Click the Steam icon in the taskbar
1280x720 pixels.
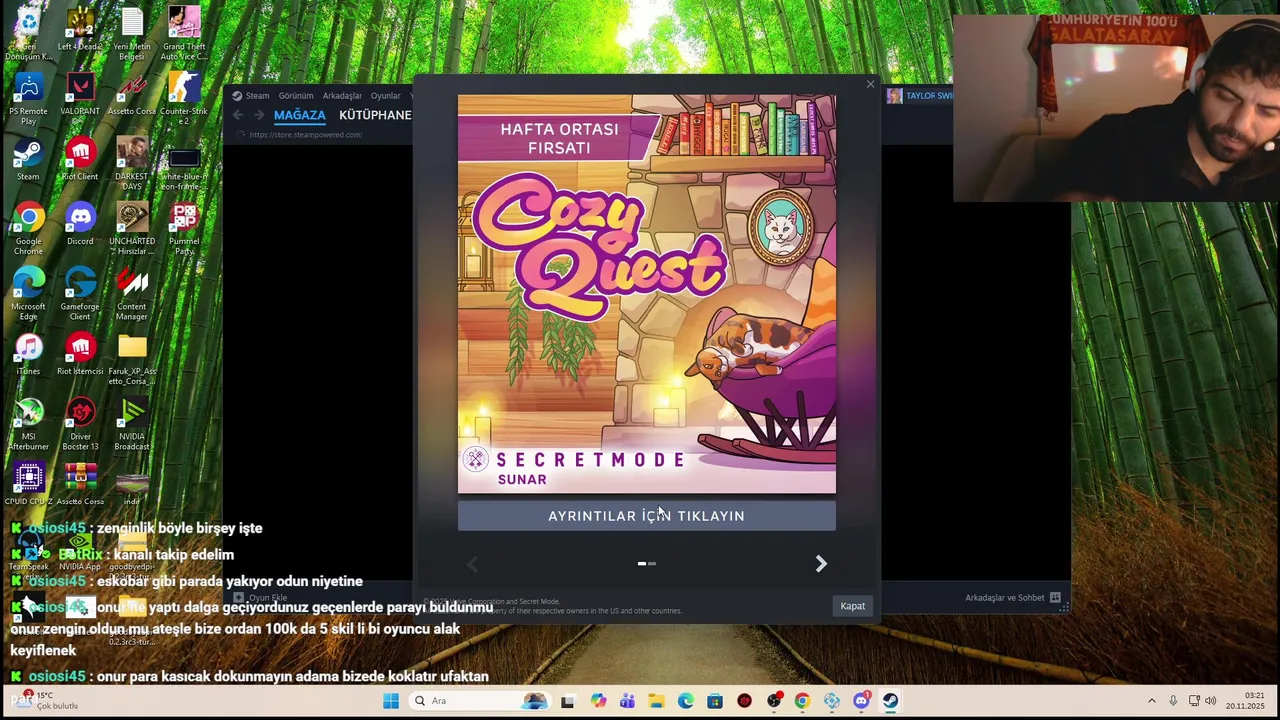(890, 701)
